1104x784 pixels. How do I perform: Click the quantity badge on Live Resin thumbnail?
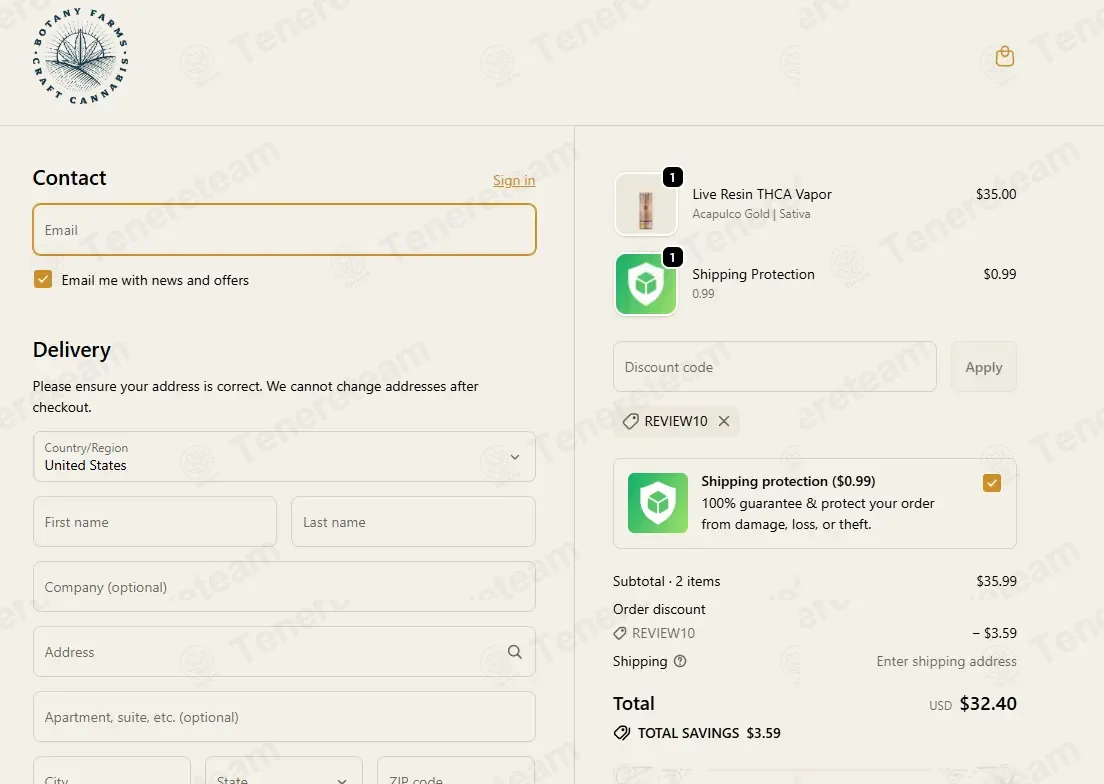pos(672,177)
